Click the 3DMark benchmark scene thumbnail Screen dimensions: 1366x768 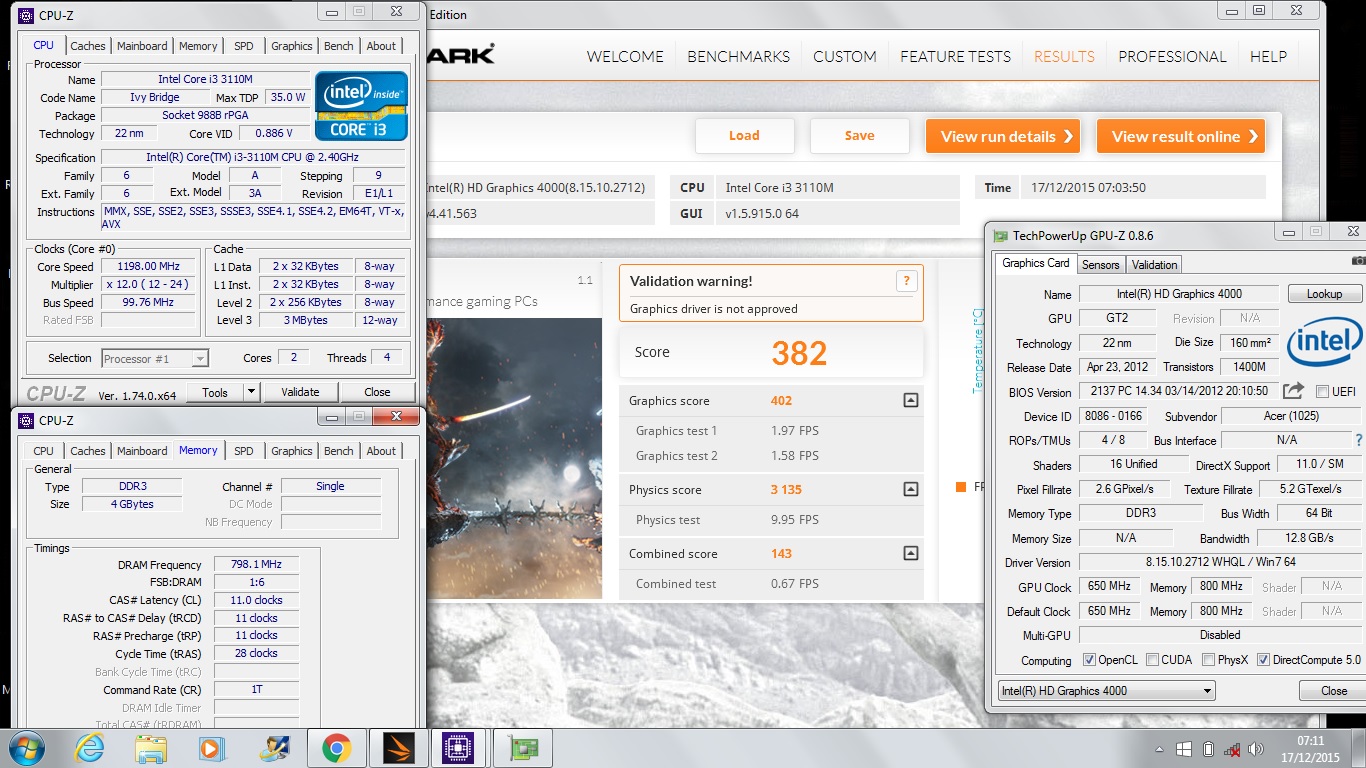(x=515, y=458)
